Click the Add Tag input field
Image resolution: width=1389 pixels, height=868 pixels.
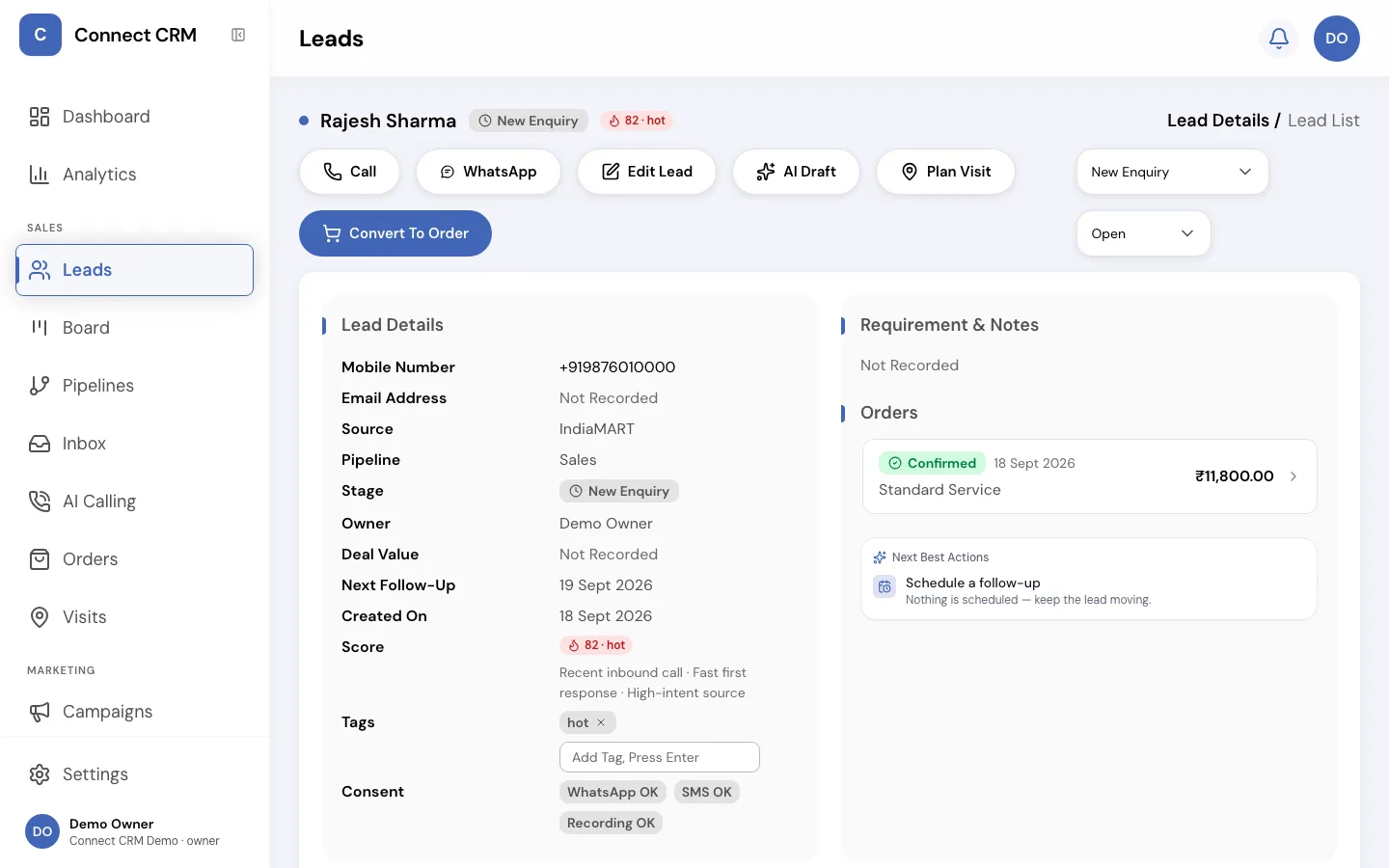660,757
